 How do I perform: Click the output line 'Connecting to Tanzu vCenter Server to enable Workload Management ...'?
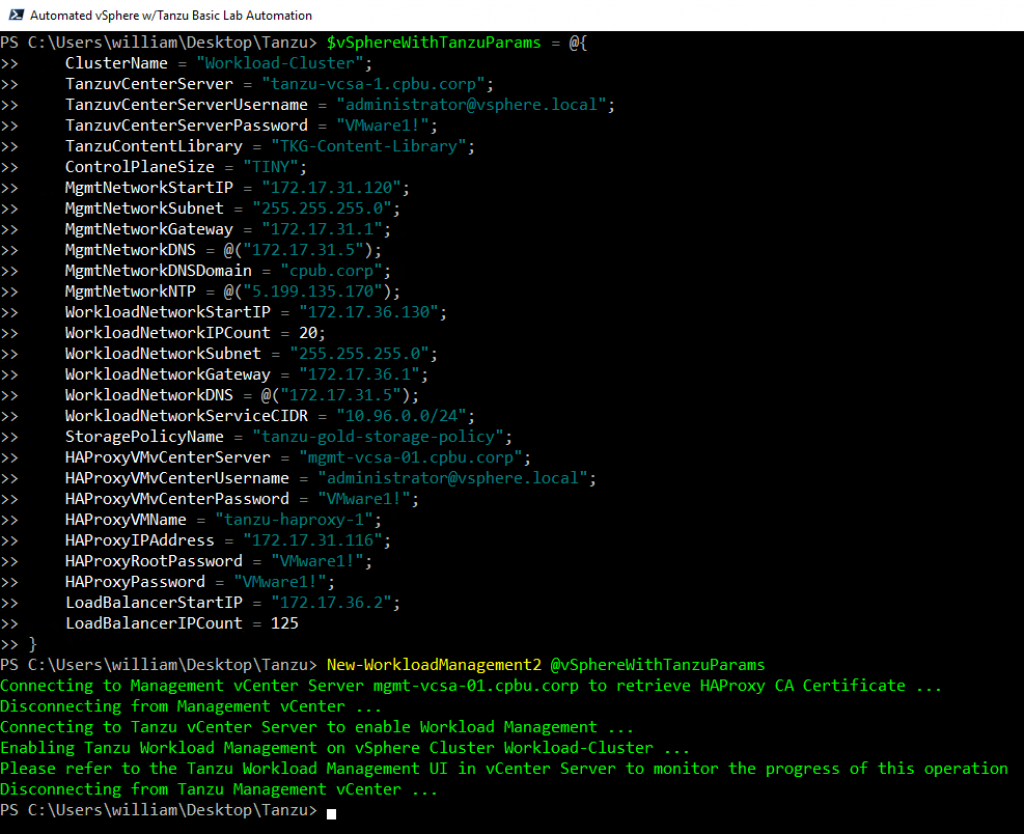tap(317, 728)
